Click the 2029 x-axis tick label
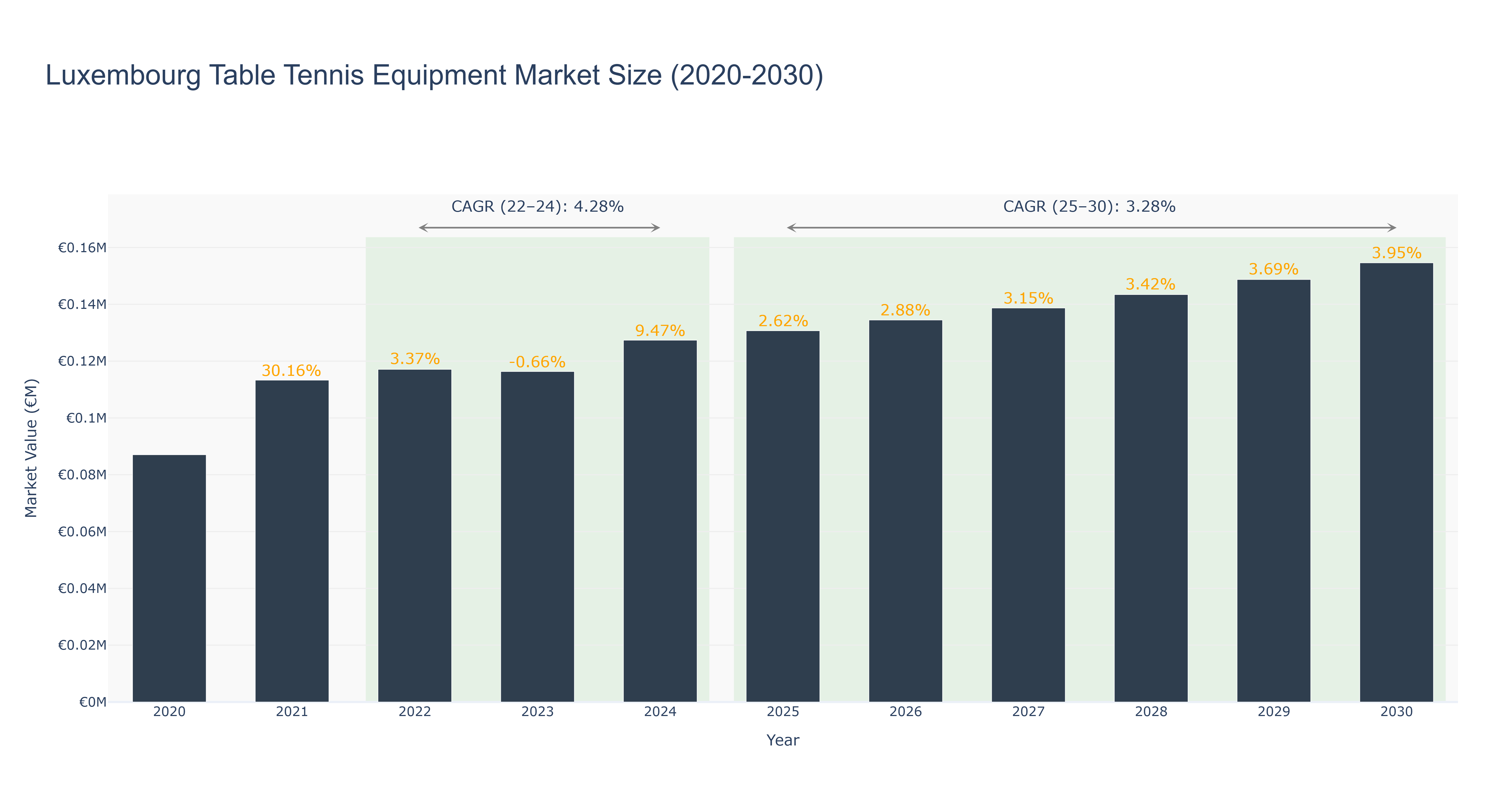The image size is (1512, 810). [x=1273, y=712]
